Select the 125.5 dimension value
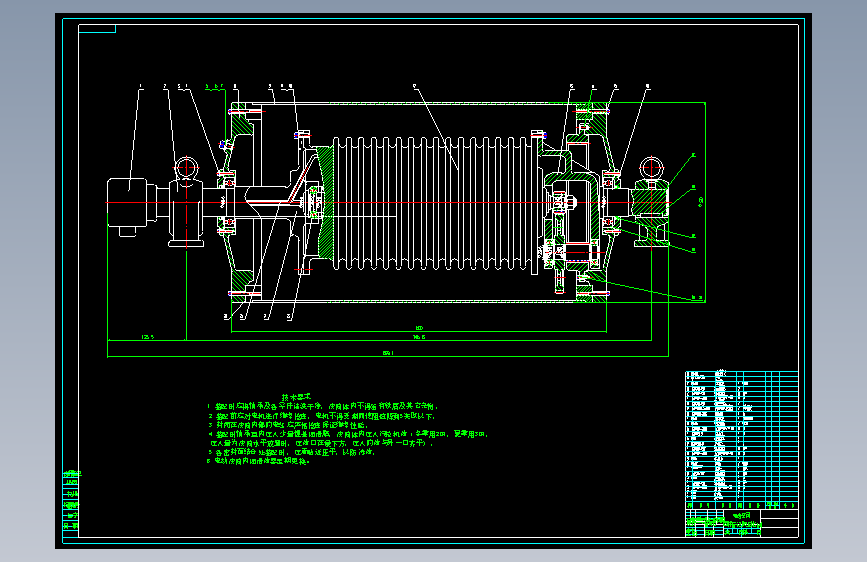 [x=148, y=336]
